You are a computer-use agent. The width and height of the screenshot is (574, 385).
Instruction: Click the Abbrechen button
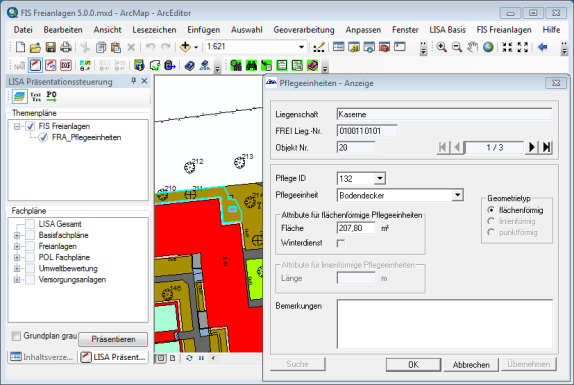[x=471, y=365]
